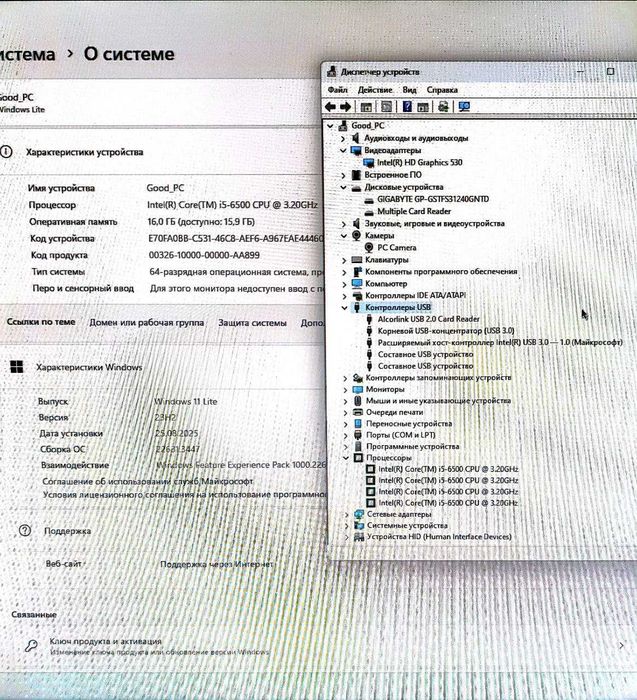Click the Очереди печати printer icon
Screen dimensions: 637x700
click(x=358, y=412)
